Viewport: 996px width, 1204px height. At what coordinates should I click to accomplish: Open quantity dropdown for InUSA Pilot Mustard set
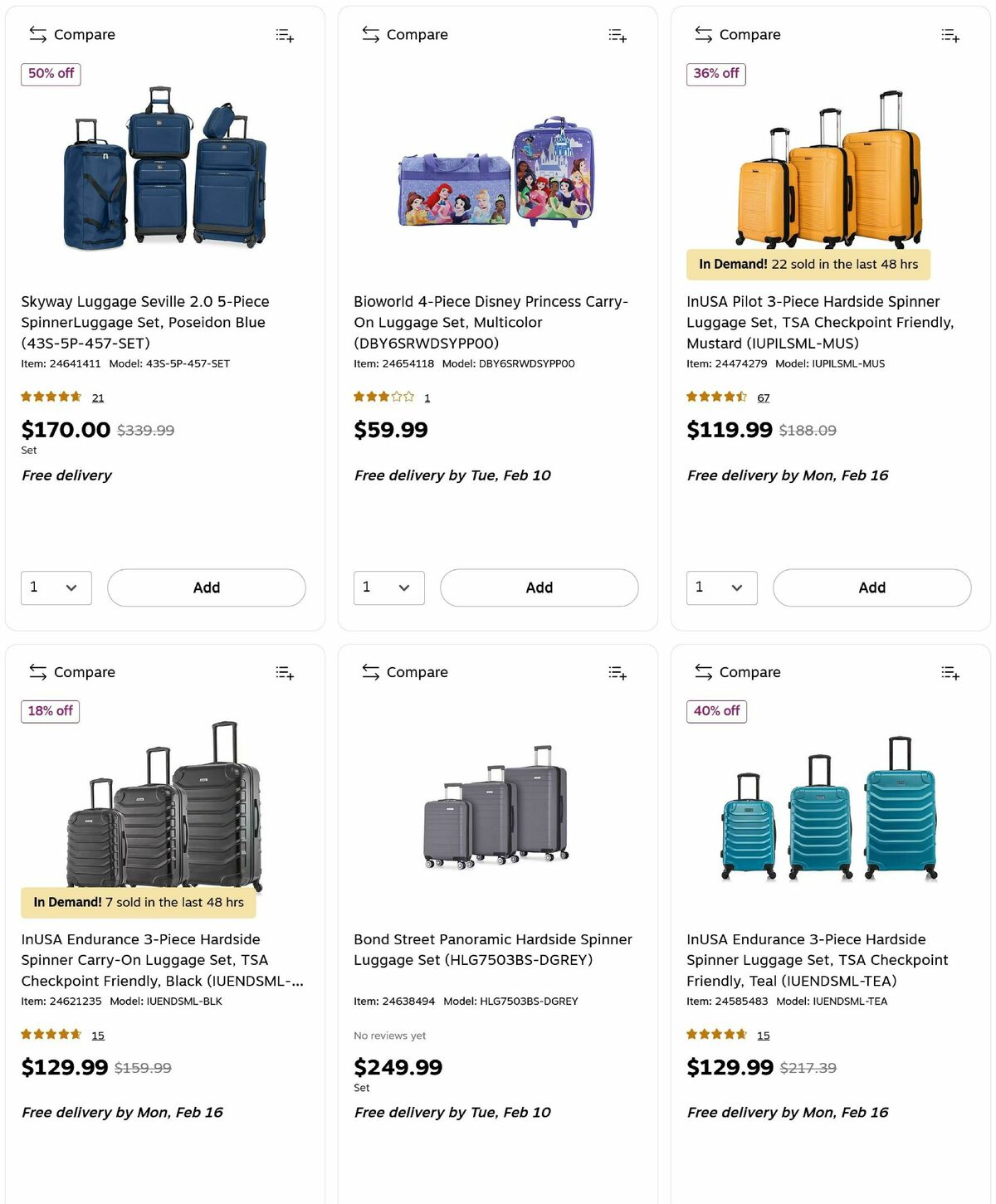coord(722,587)
